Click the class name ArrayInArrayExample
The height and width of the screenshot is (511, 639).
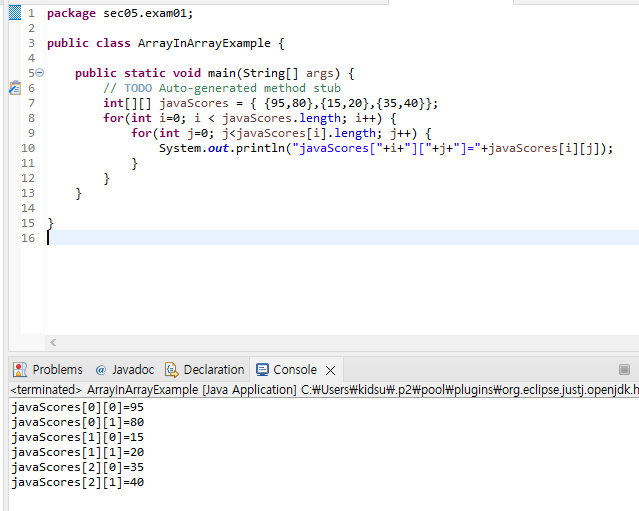click(204, 43)
